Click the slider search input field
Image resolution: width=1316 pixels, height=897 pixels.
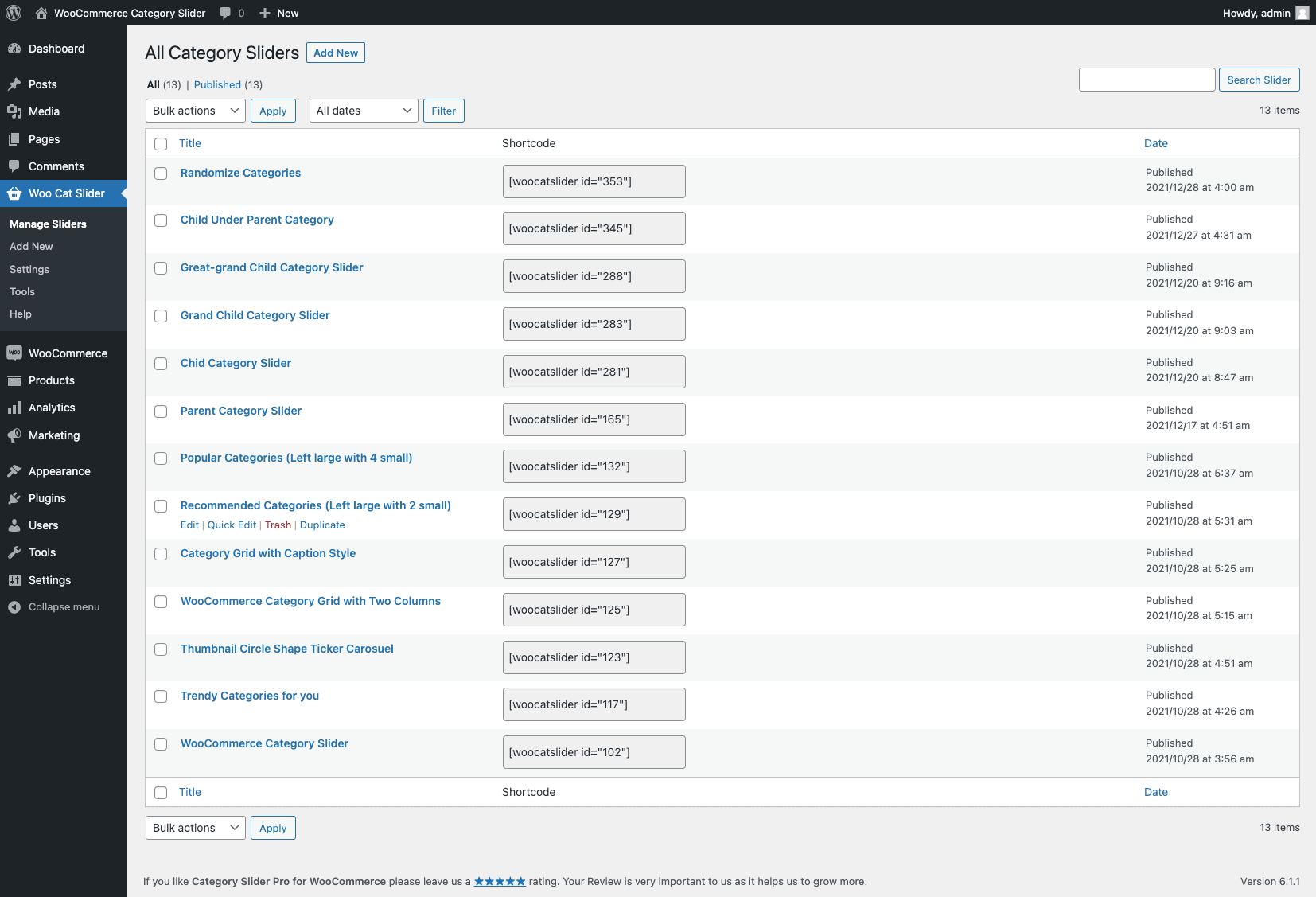pos(1147,80)
